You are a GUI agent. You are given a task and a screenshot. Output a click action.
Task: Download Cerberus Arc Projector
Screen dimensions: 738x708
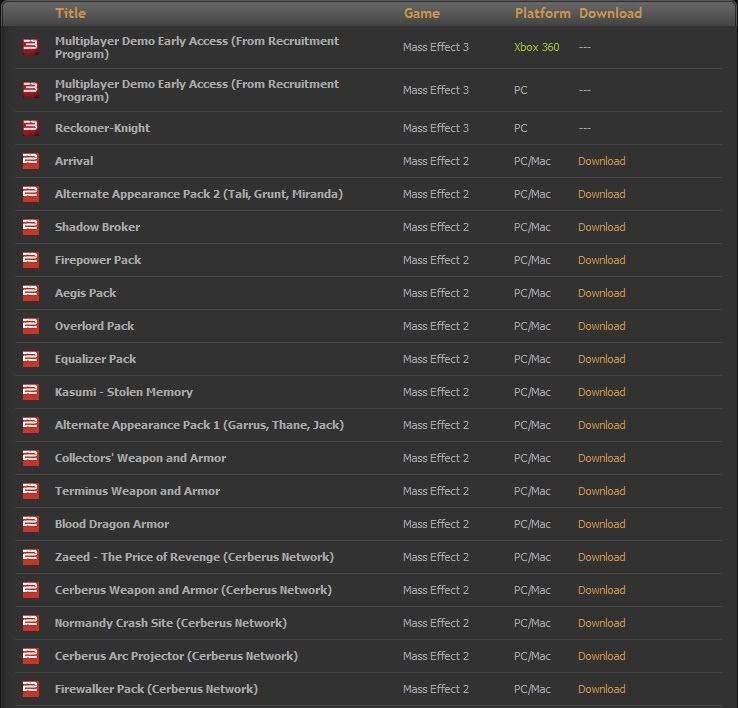(602, 656)
